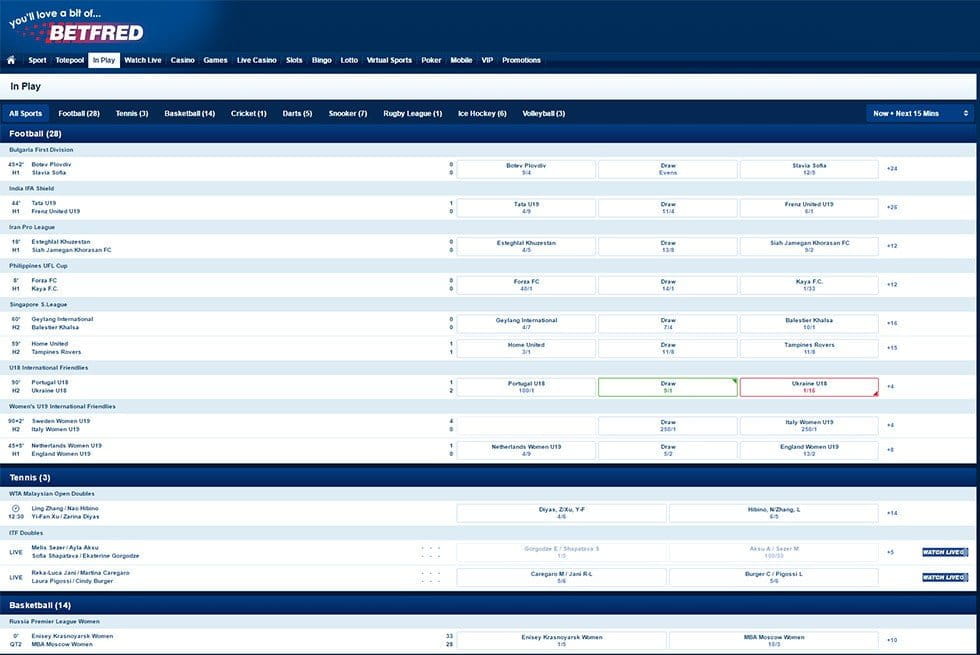The image size is (980, 655).
Task: Open Watch Live for Reka-Luca Jani match
Action: point(945,577)
